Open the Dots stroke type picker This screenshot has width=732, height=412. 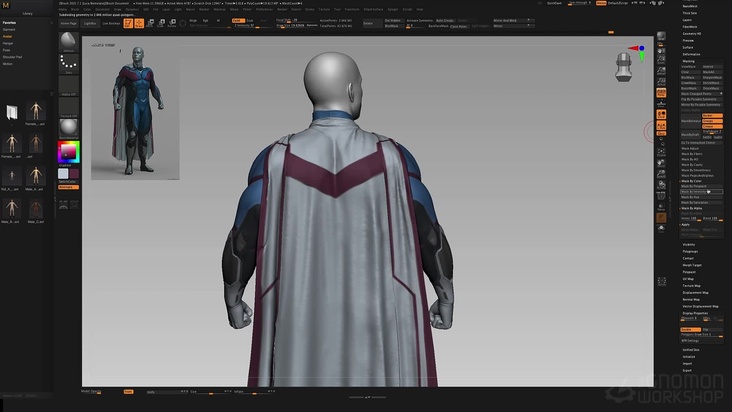click(69, 63)
